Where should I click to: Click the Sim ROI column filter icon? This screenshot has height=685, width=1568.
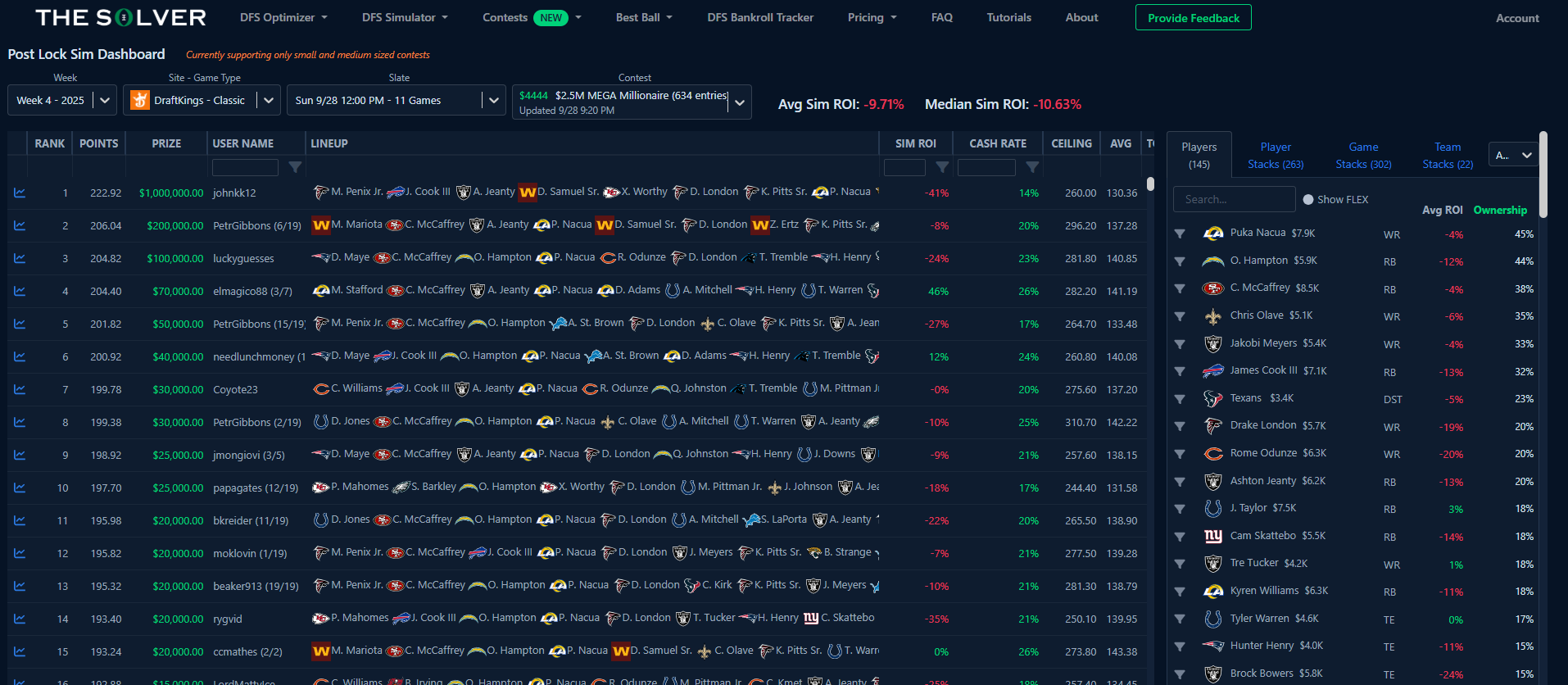[x=942, y=167]
